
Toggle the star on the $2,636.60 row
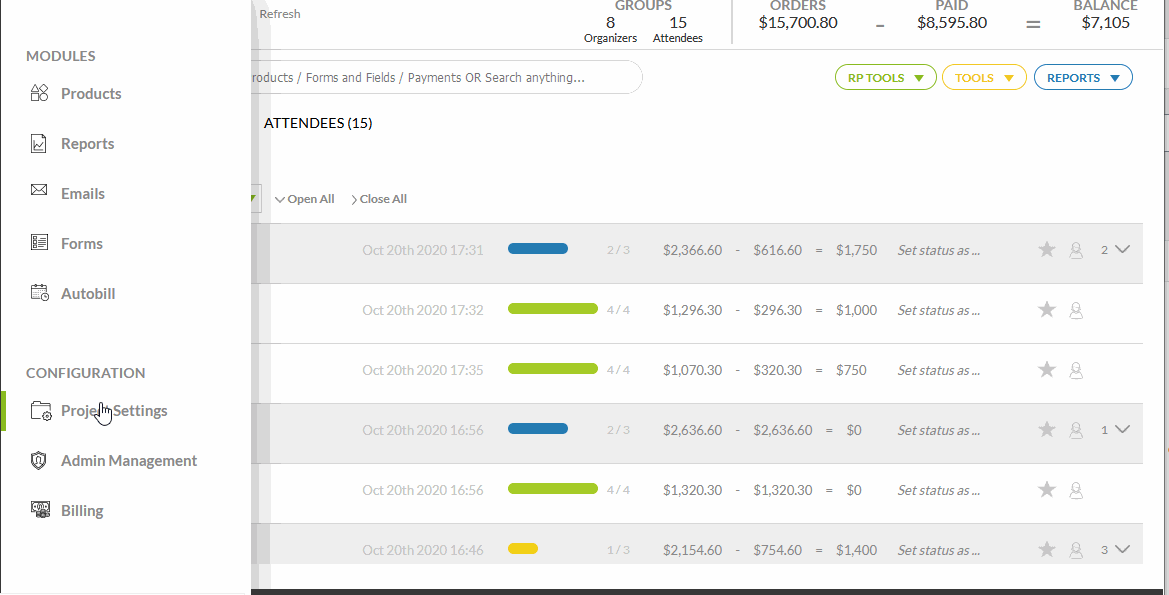[1047, 430]
